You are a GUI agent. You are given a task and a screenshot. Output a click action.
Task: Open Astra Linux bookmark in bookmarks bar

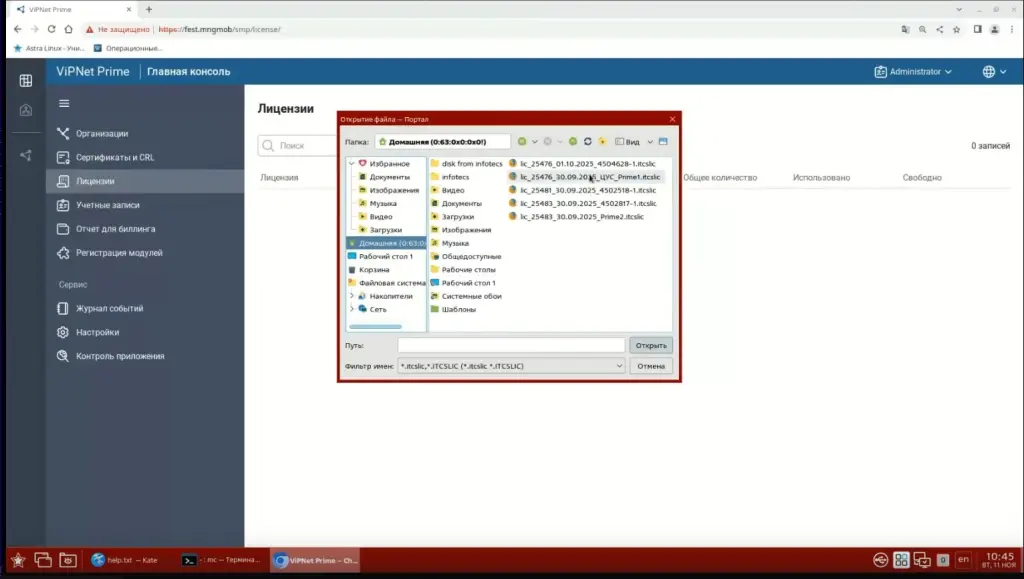tap(49, 48)
